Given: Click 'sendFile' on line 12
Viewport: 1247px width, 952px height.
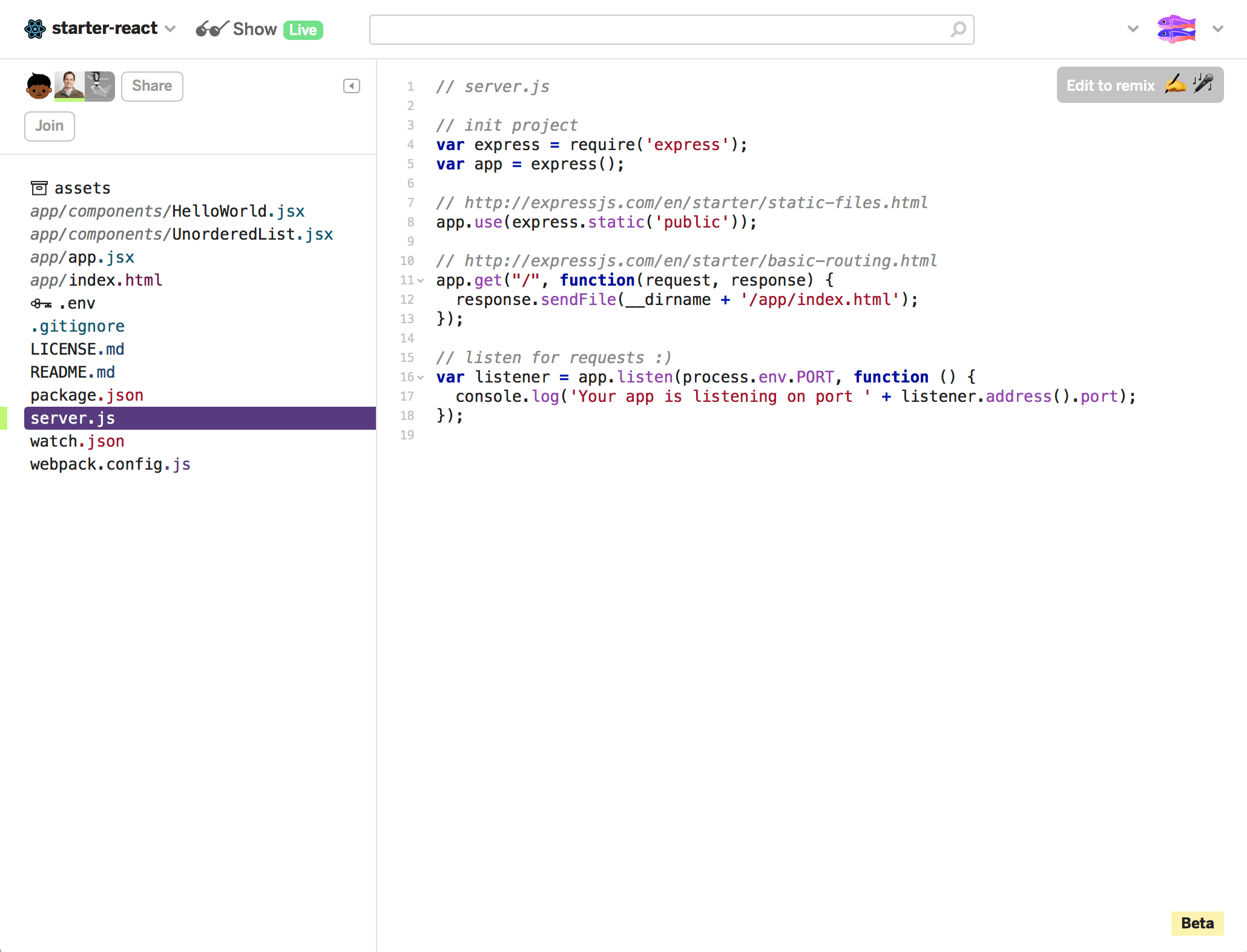Looking at the screenshot, I should 579,300.
